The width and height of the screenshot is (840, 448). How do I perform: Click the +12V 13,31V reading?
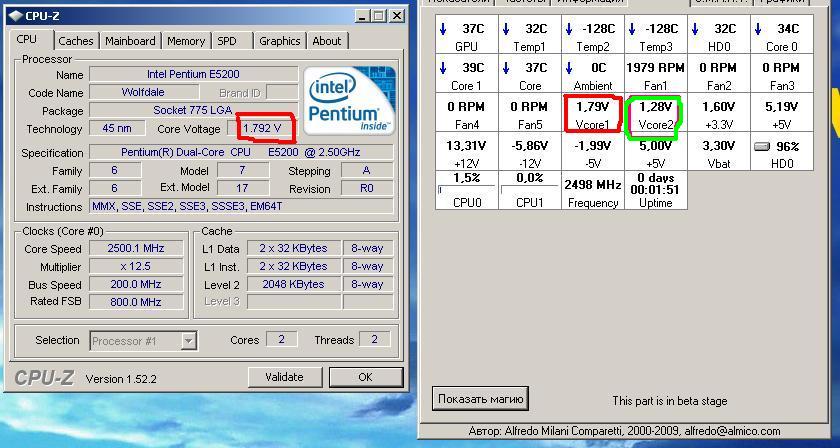point(466,152)
